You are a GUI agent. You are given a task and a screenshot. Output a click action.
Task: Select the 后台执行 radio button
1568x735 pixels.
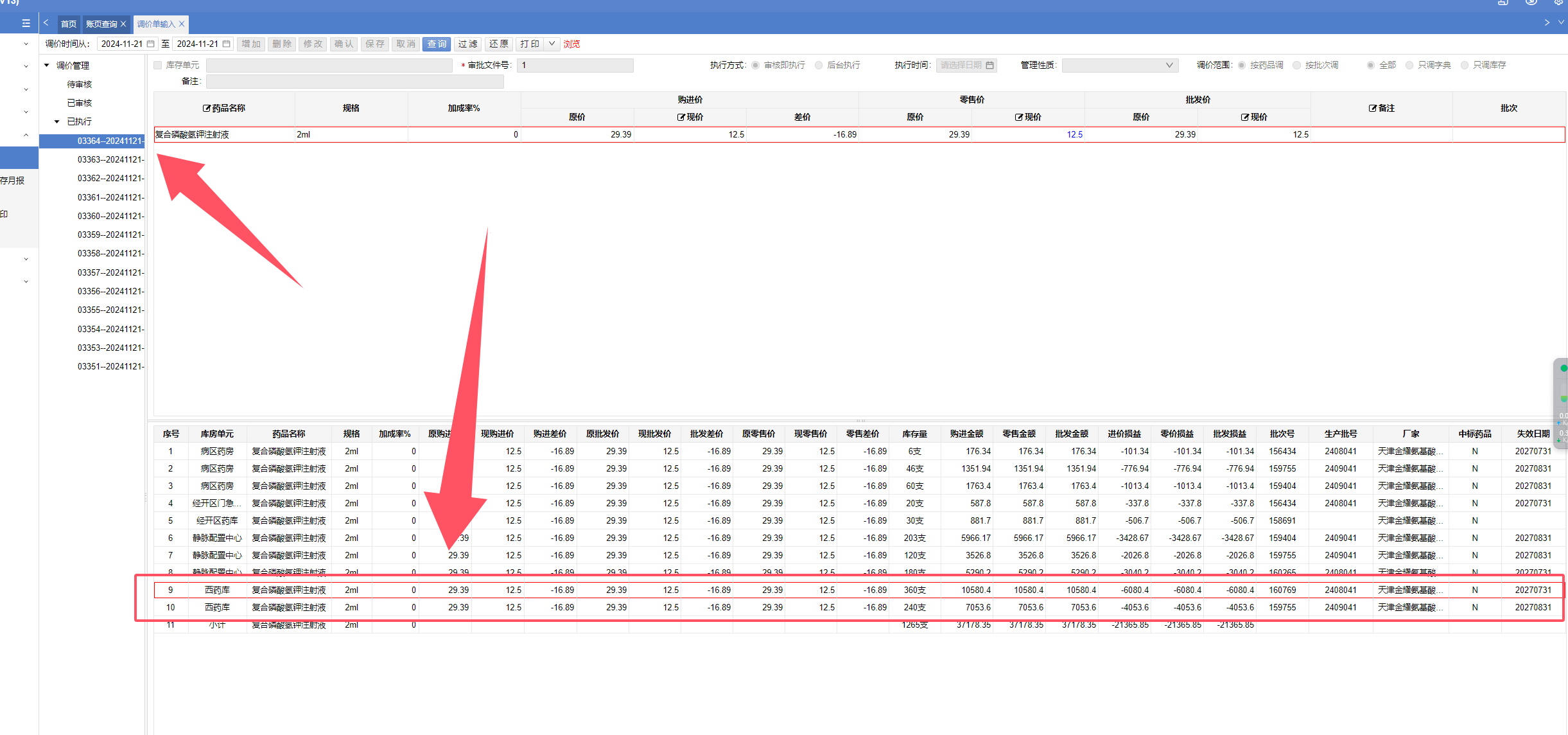[819, 65]
